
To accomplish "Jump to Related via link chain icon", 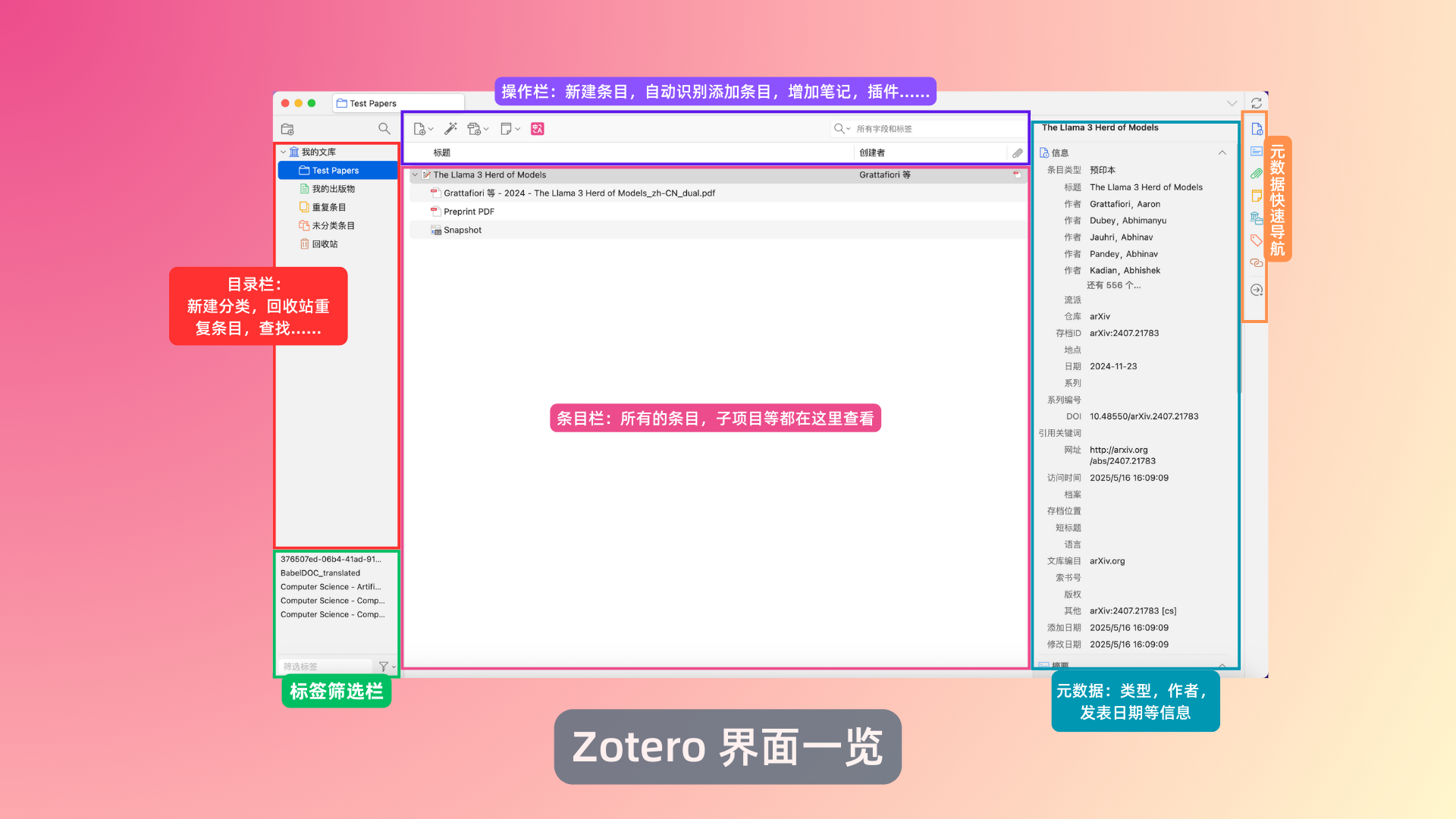I will [1257, 262].
